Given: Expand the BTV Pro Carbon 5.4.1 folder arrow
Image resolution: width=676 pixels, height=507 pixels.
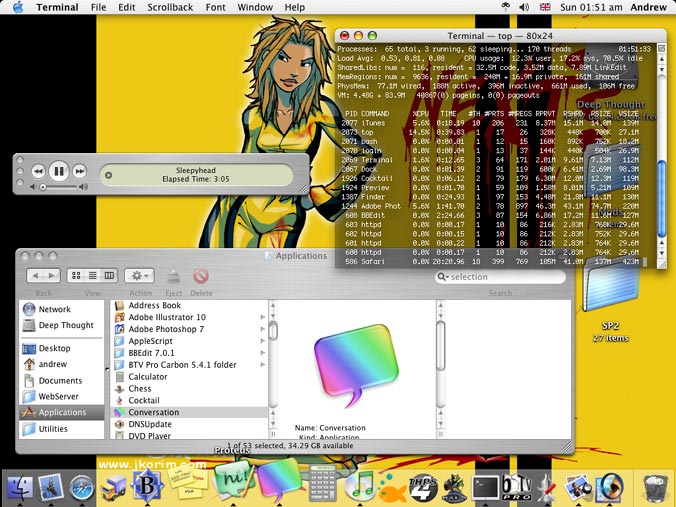Looking at the screenshot, I should [262, 365].
